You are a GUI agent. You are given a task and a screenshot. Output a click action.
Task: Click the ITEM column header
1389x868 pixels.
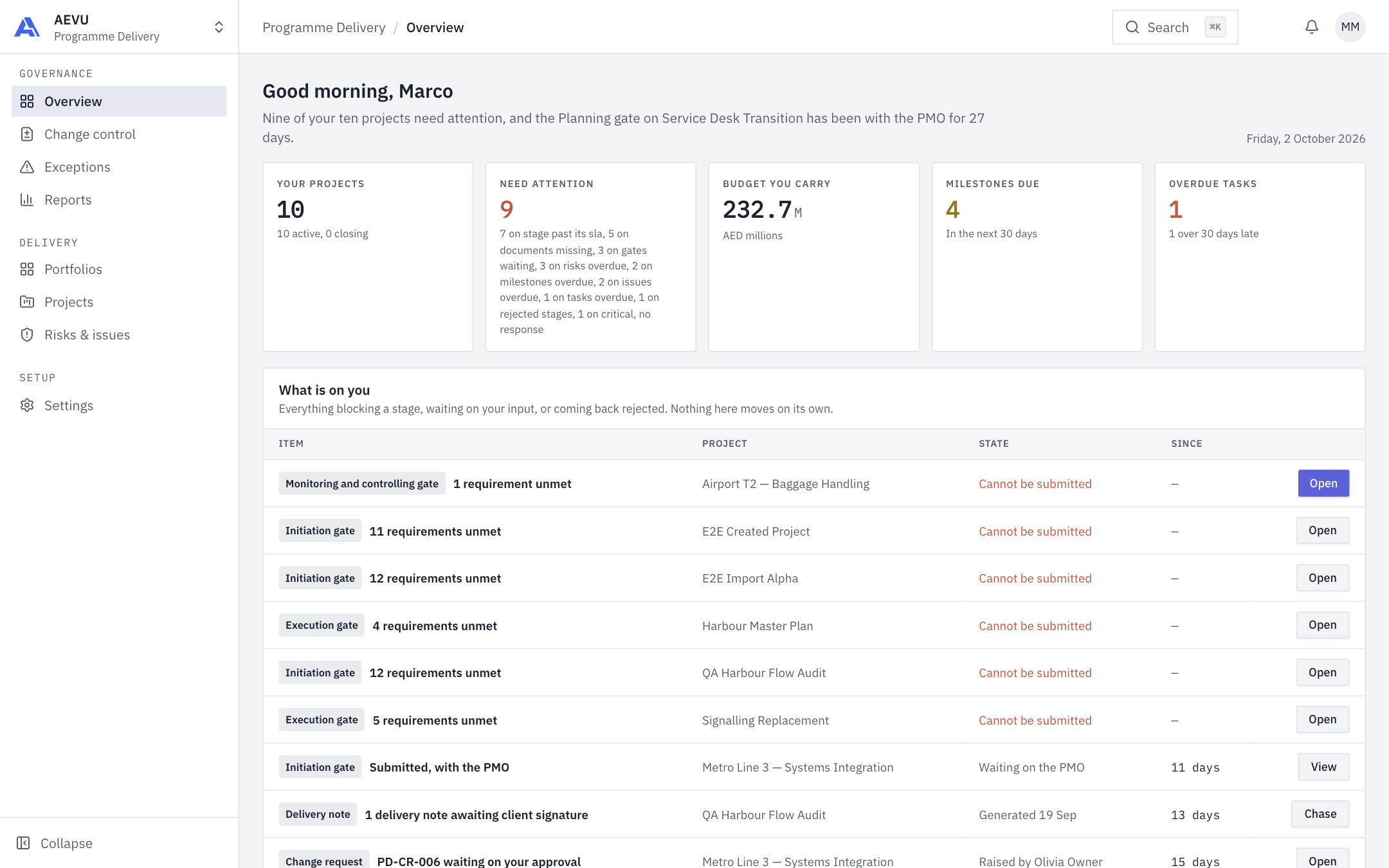(x=291, y=444)
